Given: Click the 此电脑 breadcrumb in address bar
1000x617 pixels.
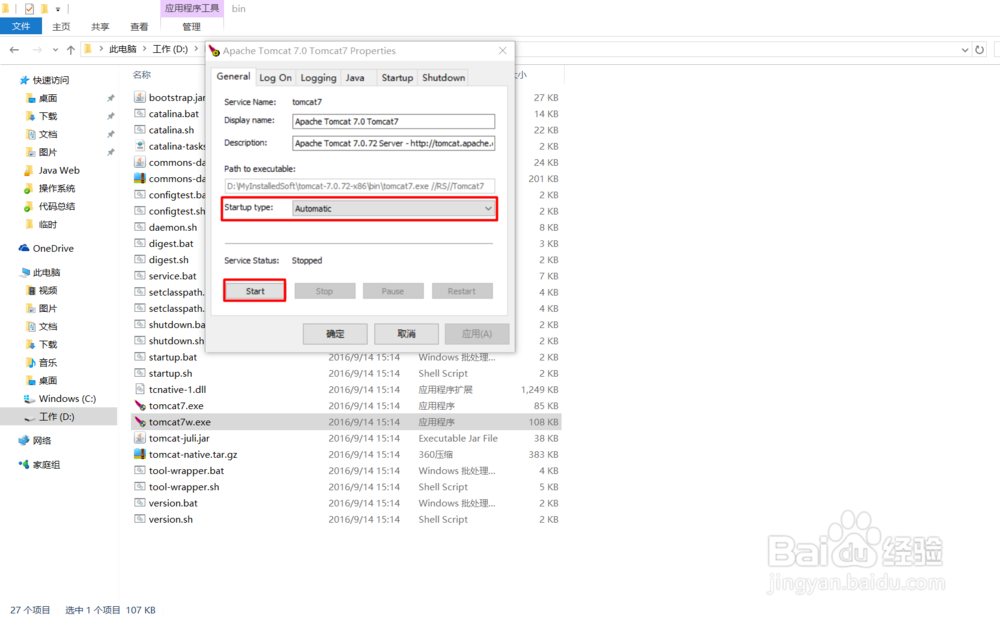Looking at the screenshot, I should tap(122, 49).
